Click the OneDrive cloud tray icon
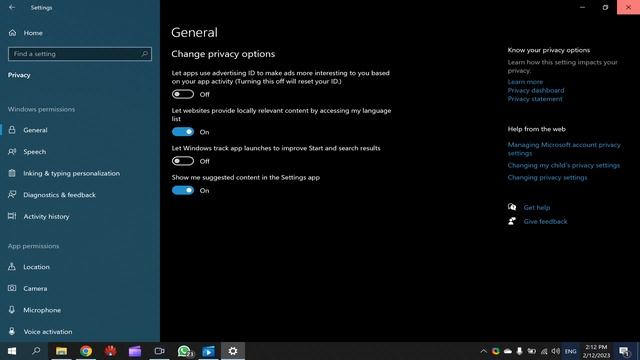Viewport: 640px width, 360px height. point(508,351)
